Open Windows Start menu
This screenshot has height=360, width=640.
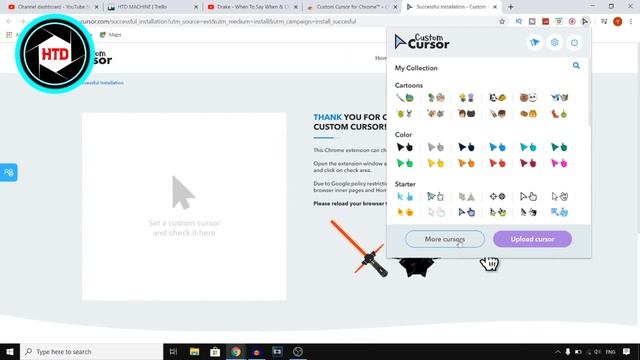(x=10, y=351)
